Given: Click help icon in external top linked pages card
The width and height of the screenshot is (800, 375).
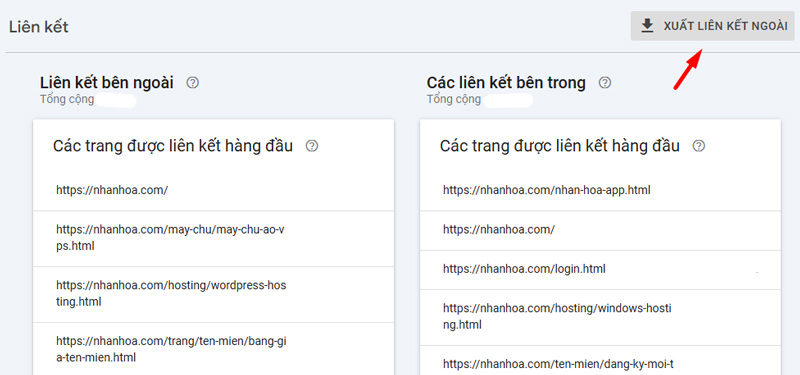Looking at the screenshot, I should pos(312,146).
